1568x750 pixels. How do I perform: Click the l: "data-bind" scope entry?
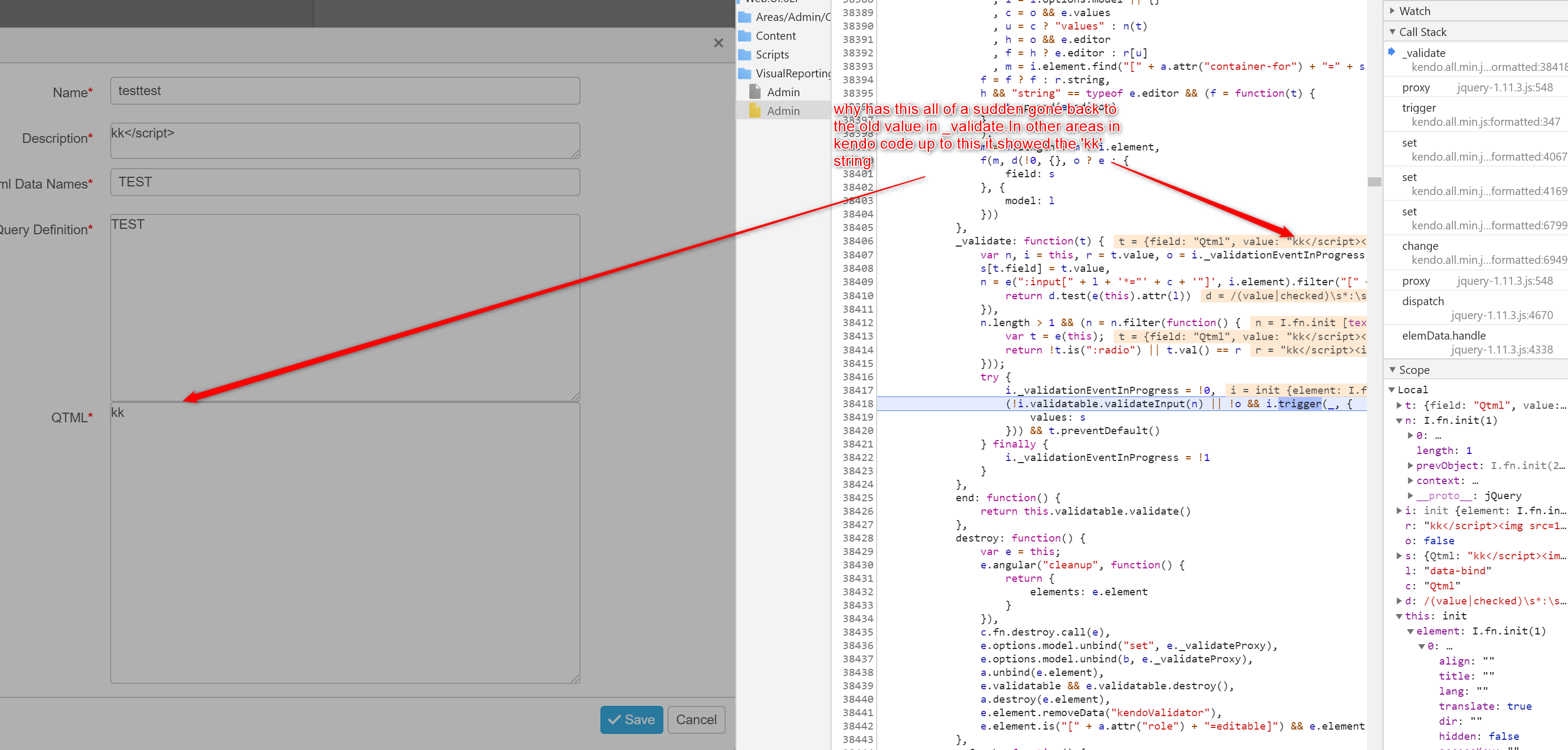pyautogui.click(x=1448, y=571)
